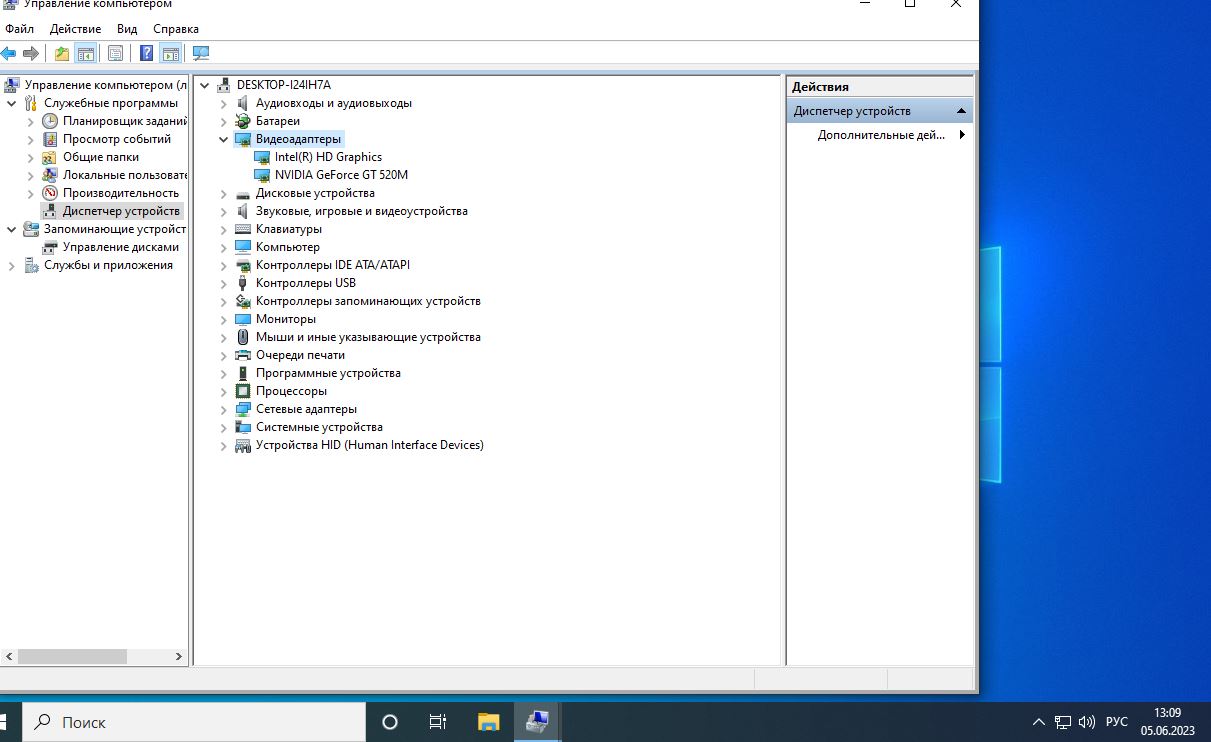Show hidden tray icons chevron
Screen dimensions: 1211x742
[1038, 722]
